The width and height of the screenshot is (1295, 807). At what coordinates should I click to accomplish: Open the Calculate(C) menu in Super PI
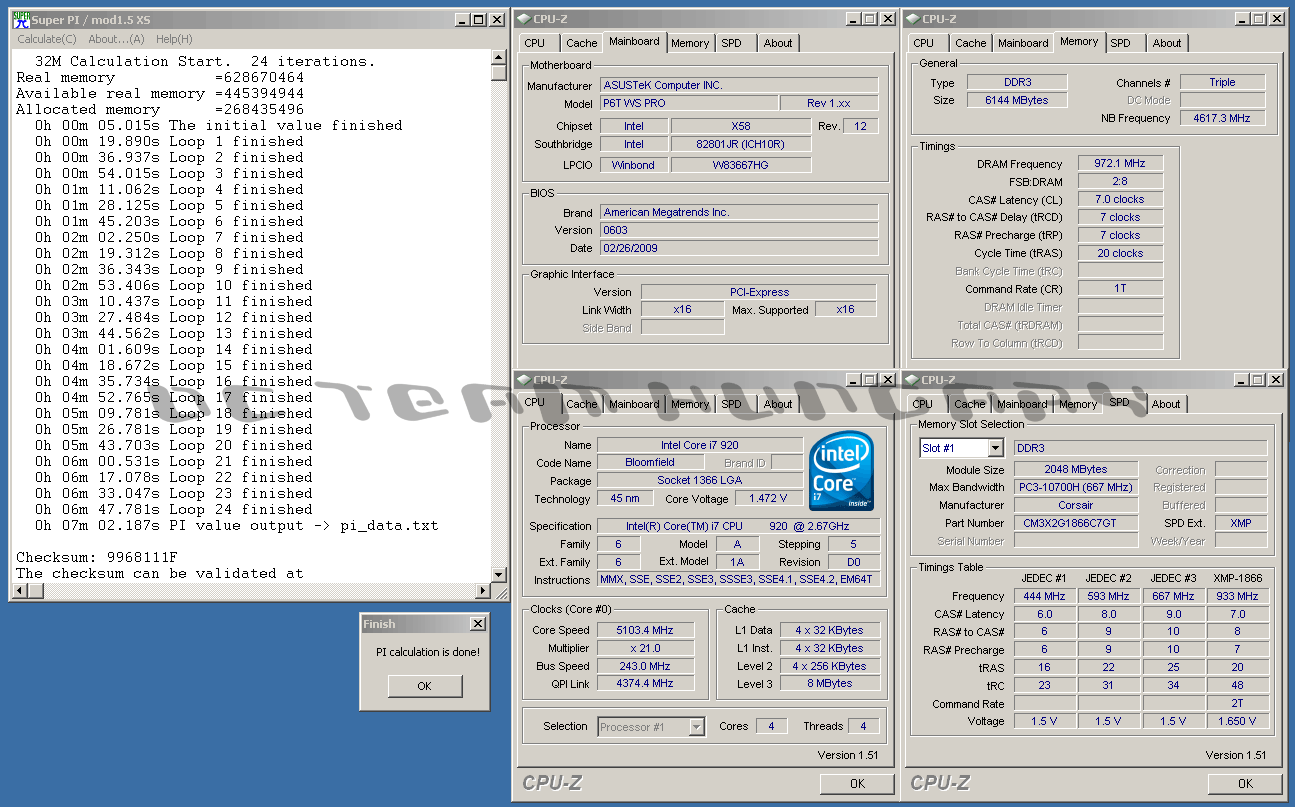(x=47, y=39)
